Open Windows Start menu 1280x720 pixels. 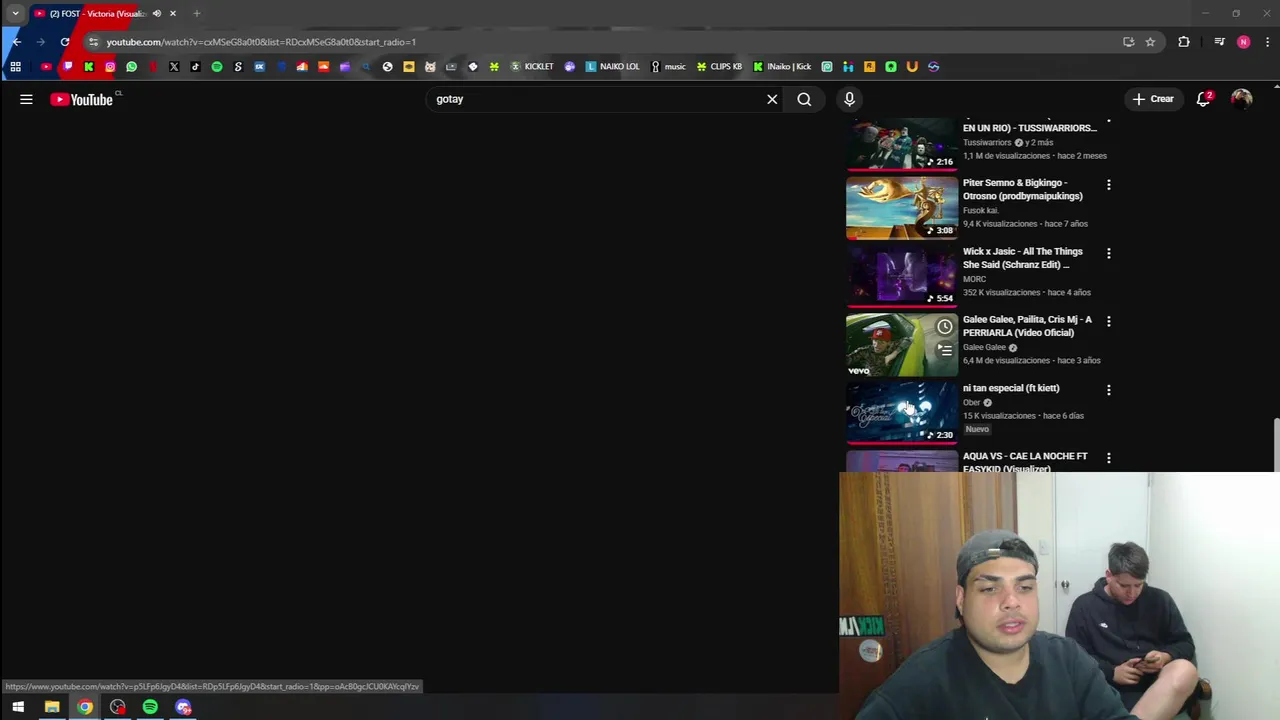tap(18, 707)
